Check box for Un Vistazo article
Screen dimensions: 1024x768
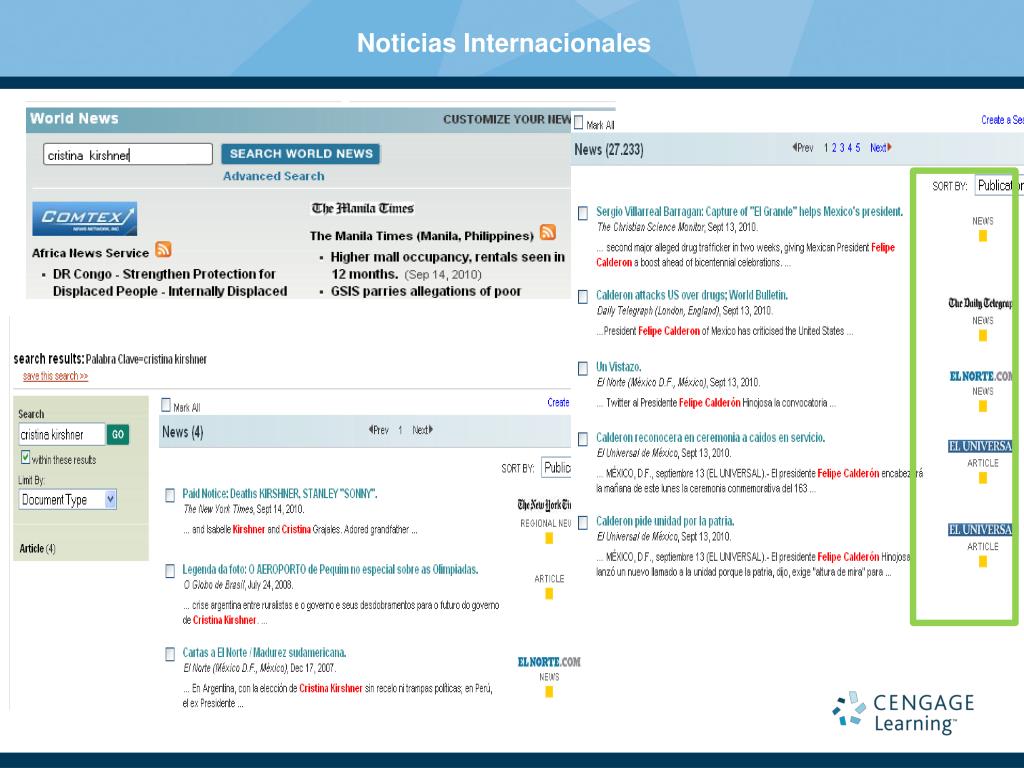click(583, 368)
